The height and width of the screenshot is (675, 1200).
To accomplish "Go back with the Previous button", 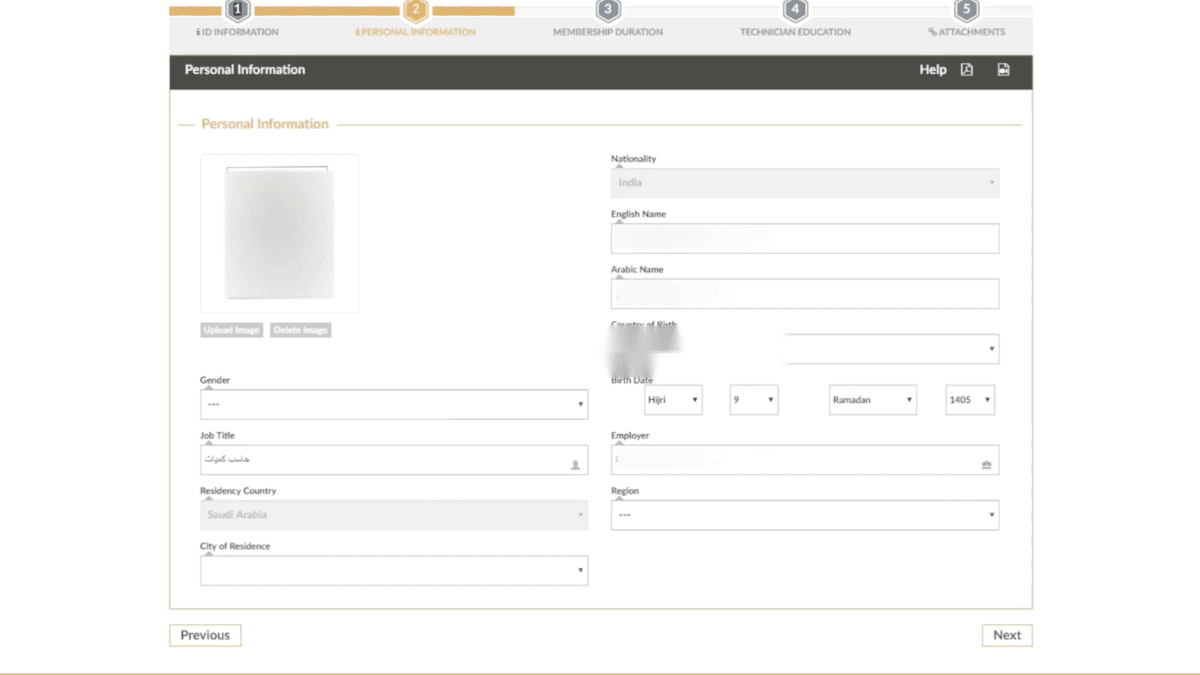I will click(205, 635).
